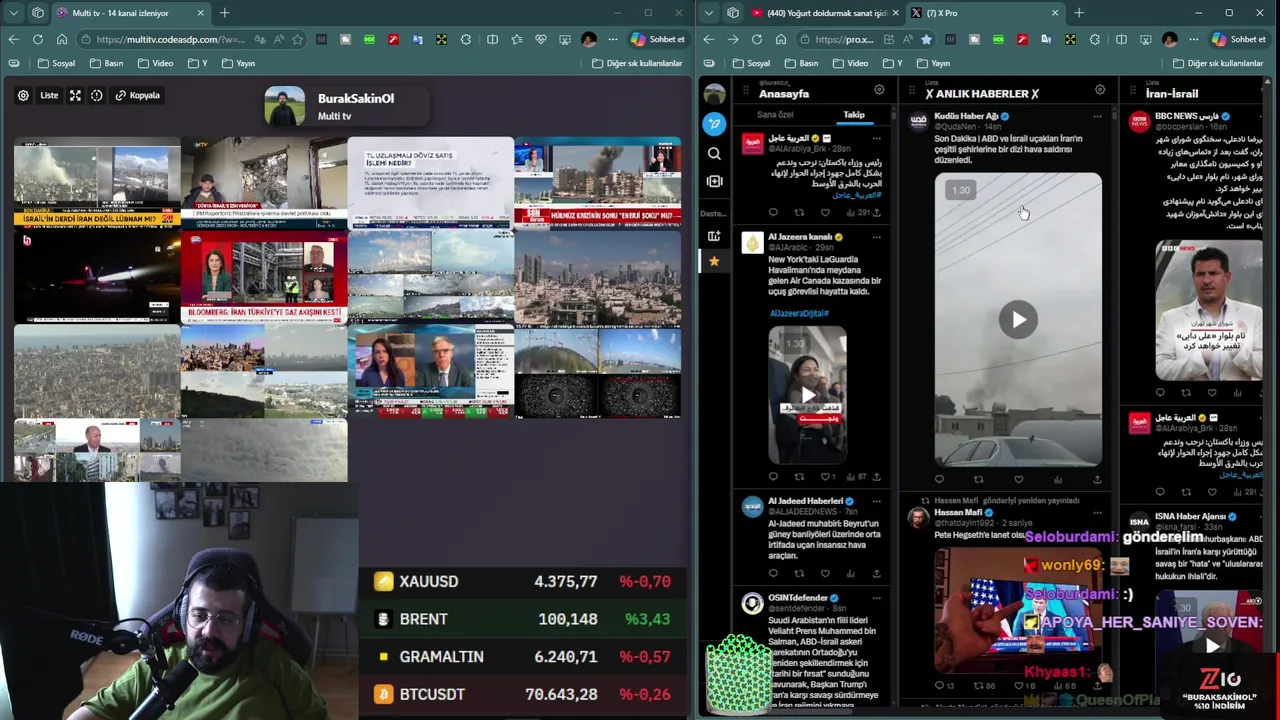Image resolution: width=1280 pixels, height=720 pixels.
Task: Open search in X Pro sidebar
Action: (714, 154)
